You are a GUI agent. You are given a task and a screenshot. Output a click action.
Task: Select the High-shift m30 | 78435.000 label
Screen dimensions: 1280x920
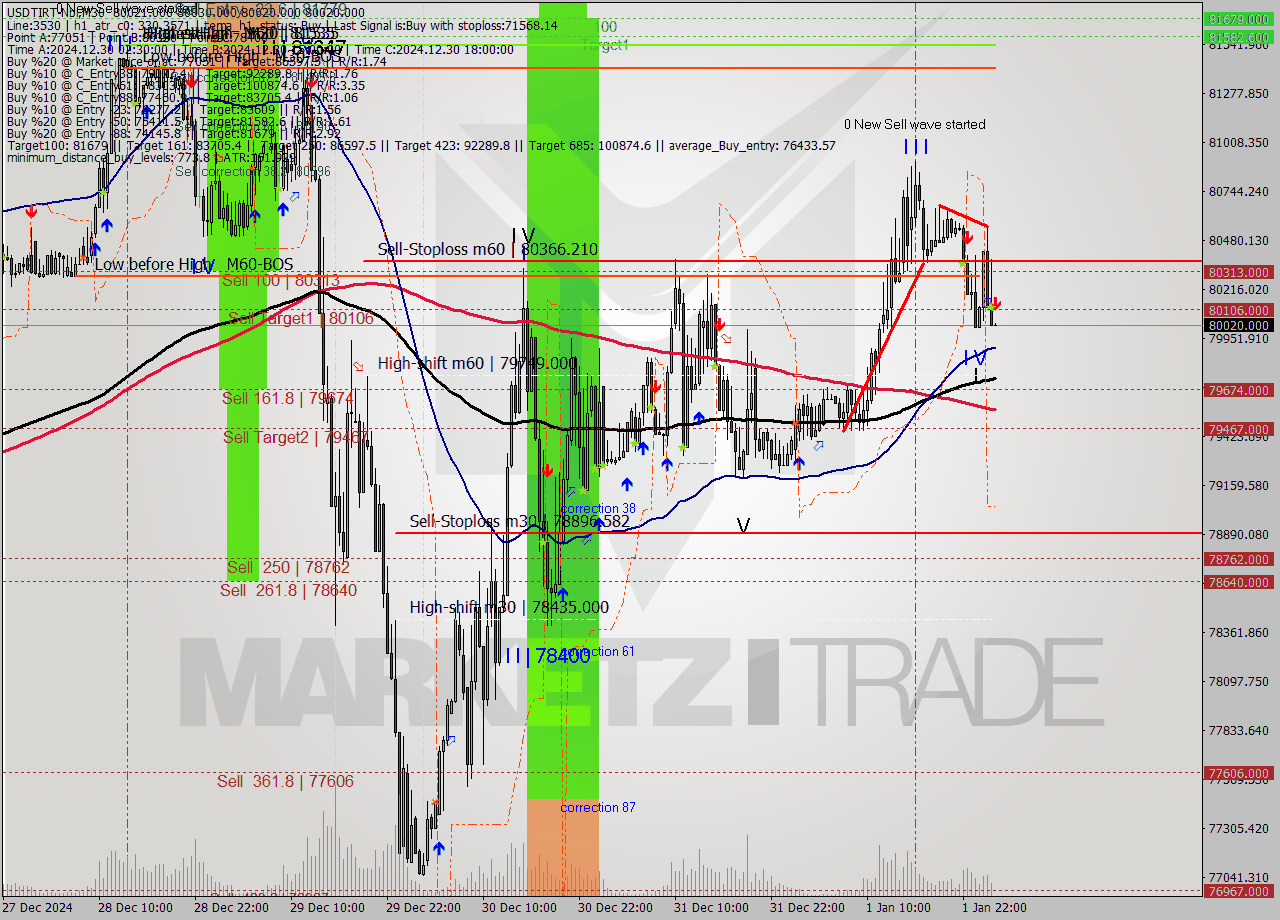pyautogui.click(x=509, y=607)
